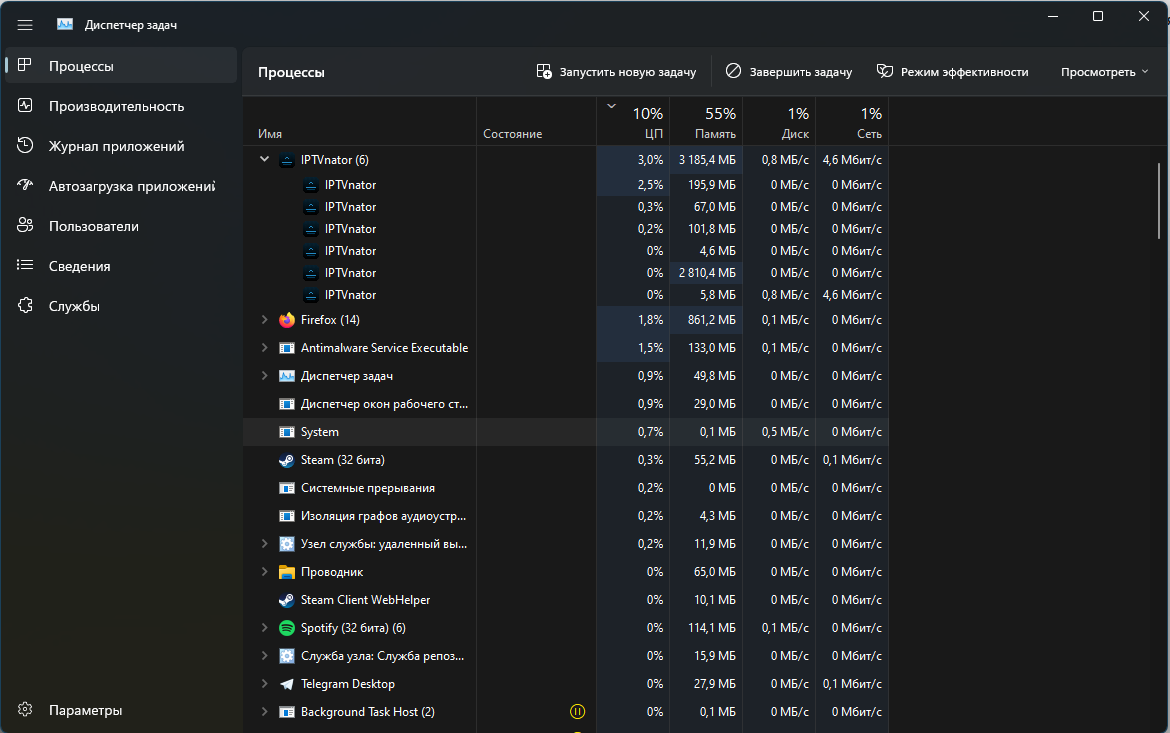Click the 861,2 МБ memory cell
The width and height of the screenshot is (1170, 733).
(x=706, y=319)
